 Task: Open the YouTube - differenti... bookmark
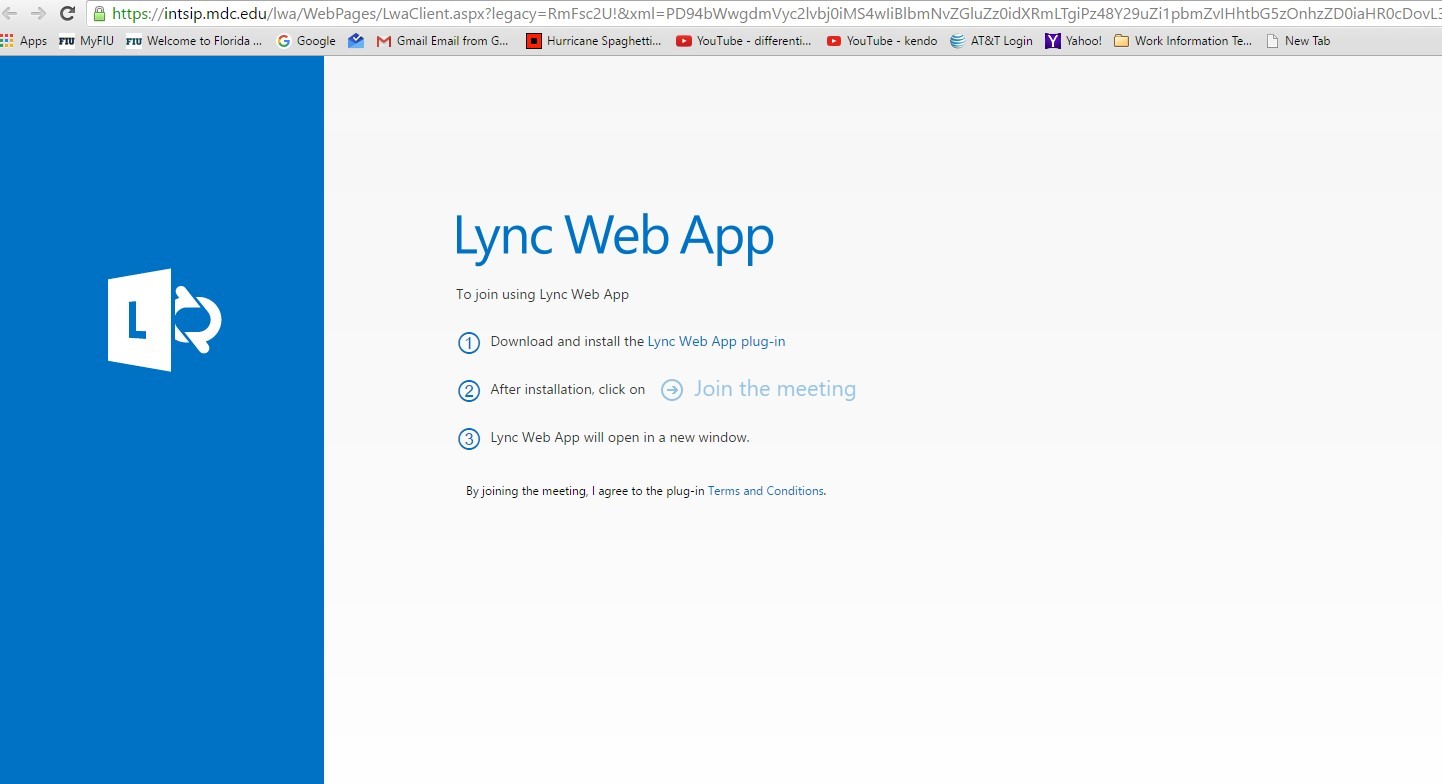[x=744, y=41]
